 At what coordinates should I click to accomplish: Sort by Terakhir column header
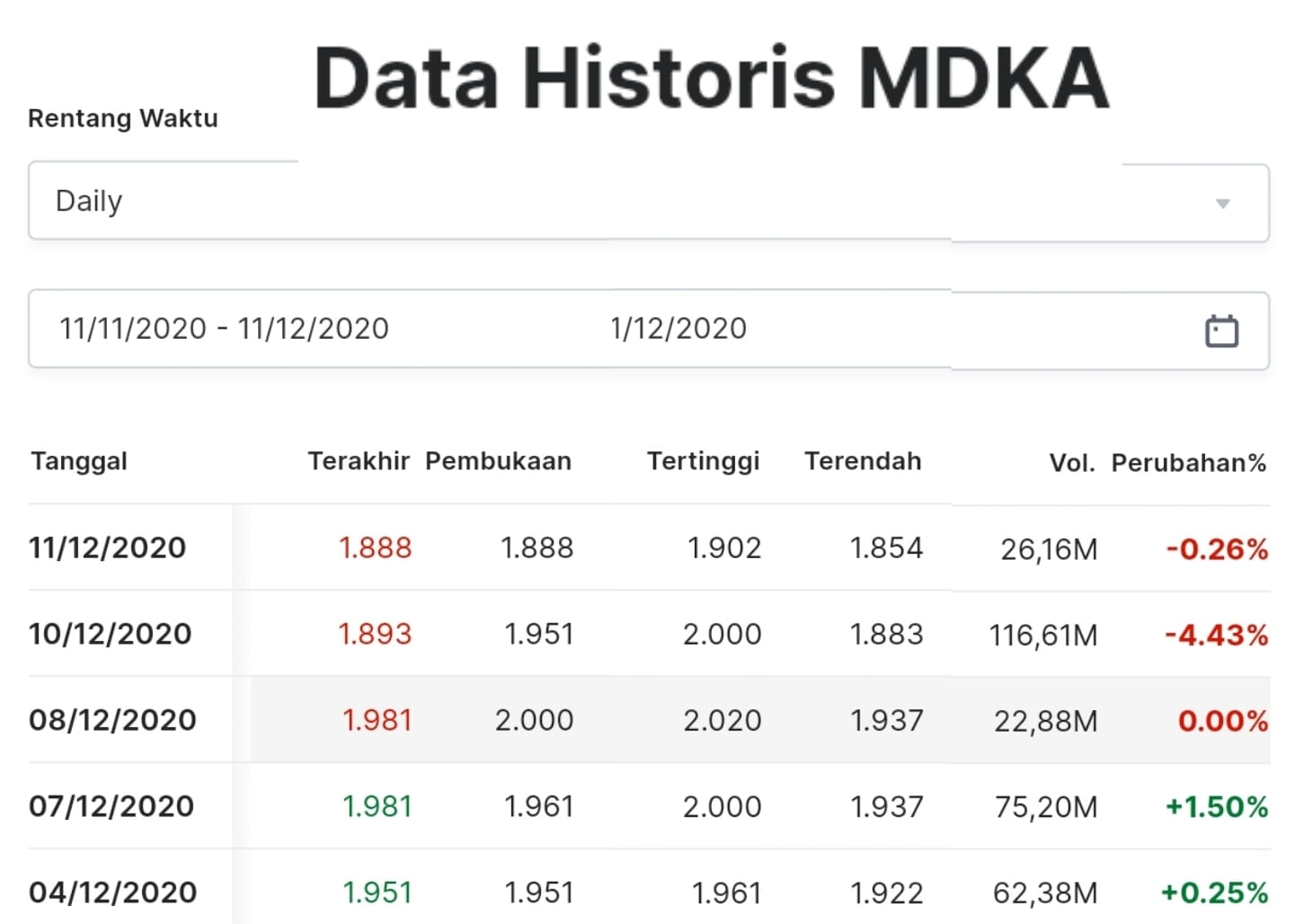coord(359,461)
